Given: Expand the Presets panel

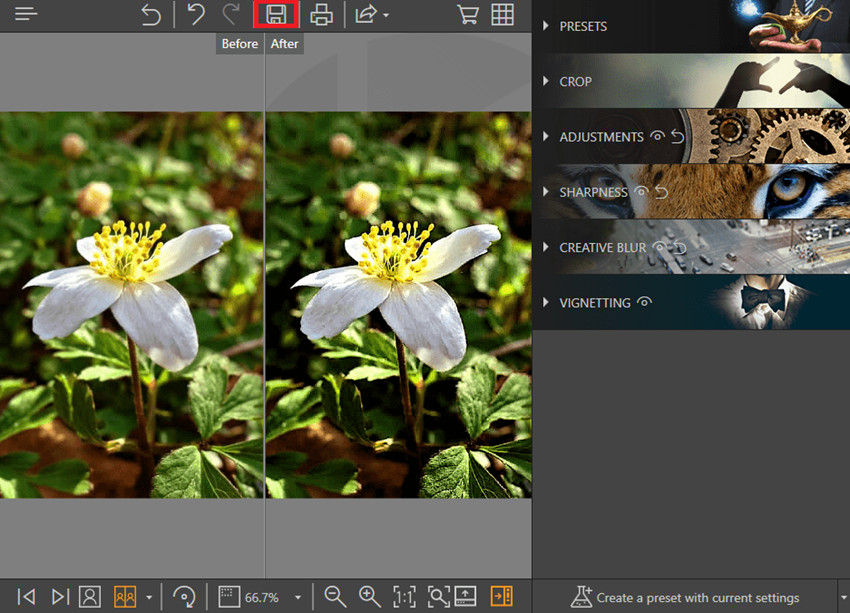Looking at the screenshot, I should point(583,26).
